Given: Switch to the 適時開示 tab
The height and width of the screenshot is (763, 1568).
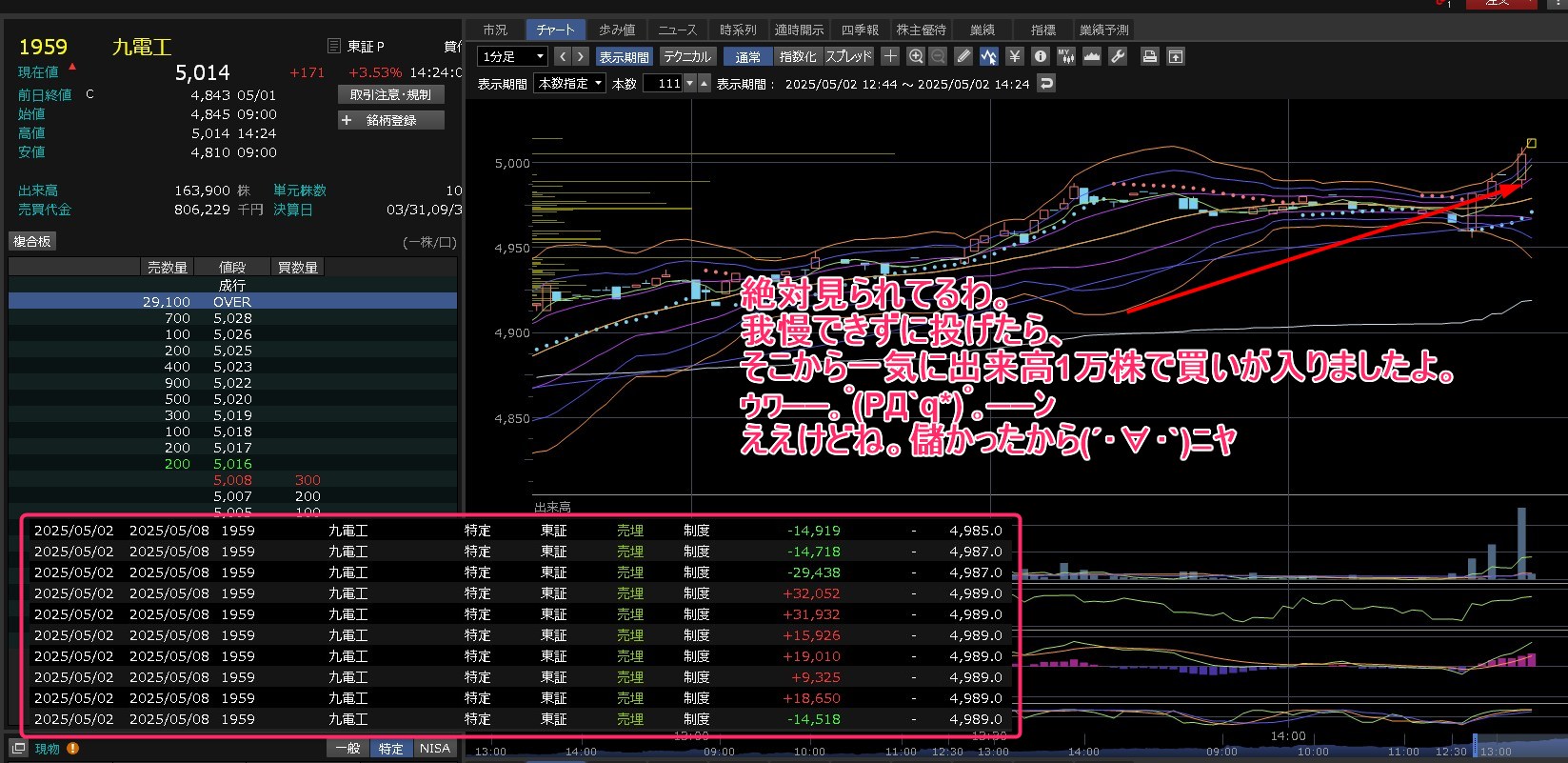Looking at the screenshot, I should tap(799, 30).
